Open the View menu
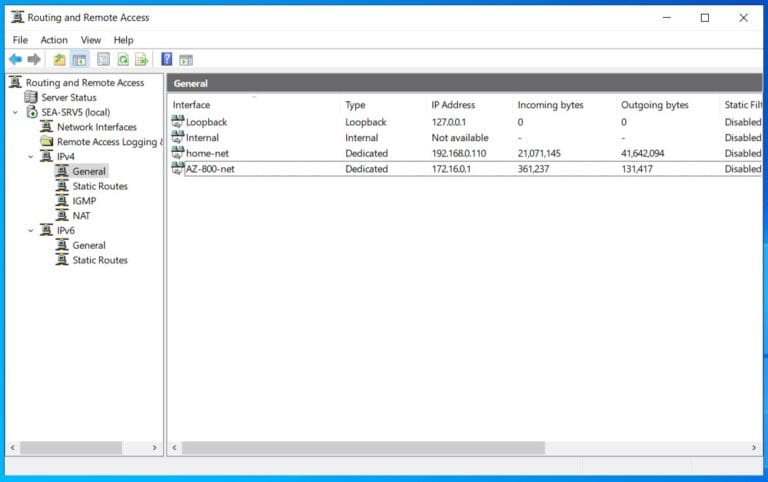 point(91,40)
